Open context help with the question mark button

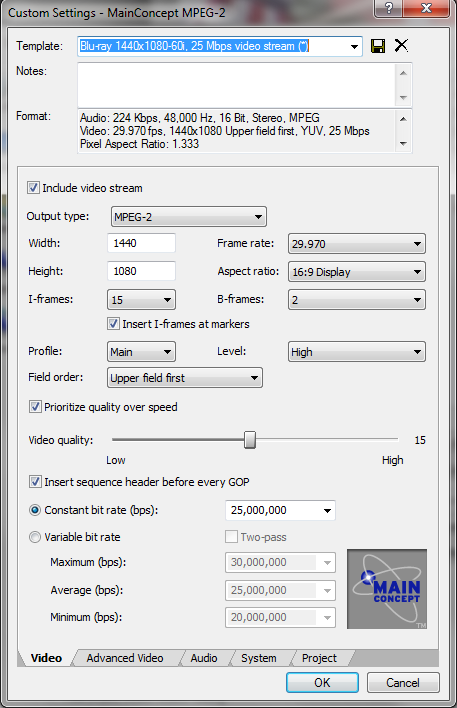pos(389,8)
